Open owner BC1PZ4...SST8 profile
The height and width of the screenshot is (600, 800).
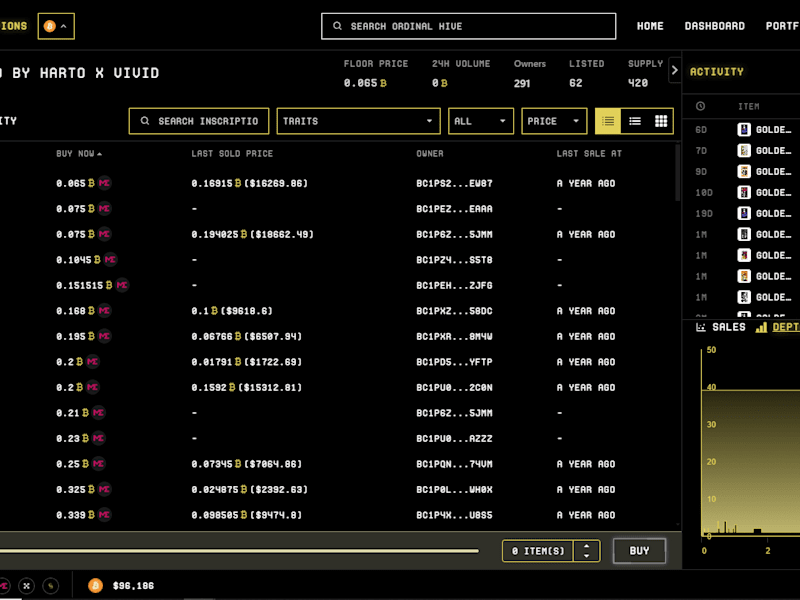point(454,260)
